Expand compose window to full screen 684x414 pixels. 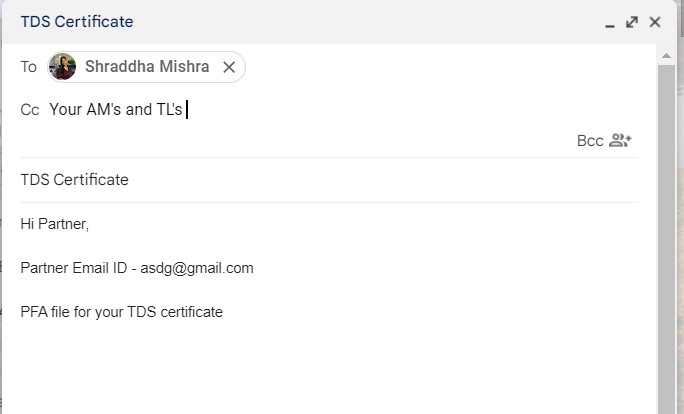point(632,22)
